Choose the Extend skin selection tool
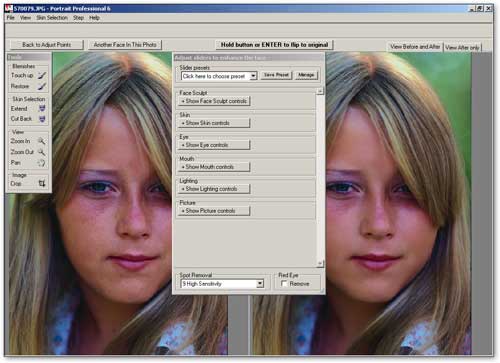Viewport: 500px width, 363px height. tap(28, 109)
